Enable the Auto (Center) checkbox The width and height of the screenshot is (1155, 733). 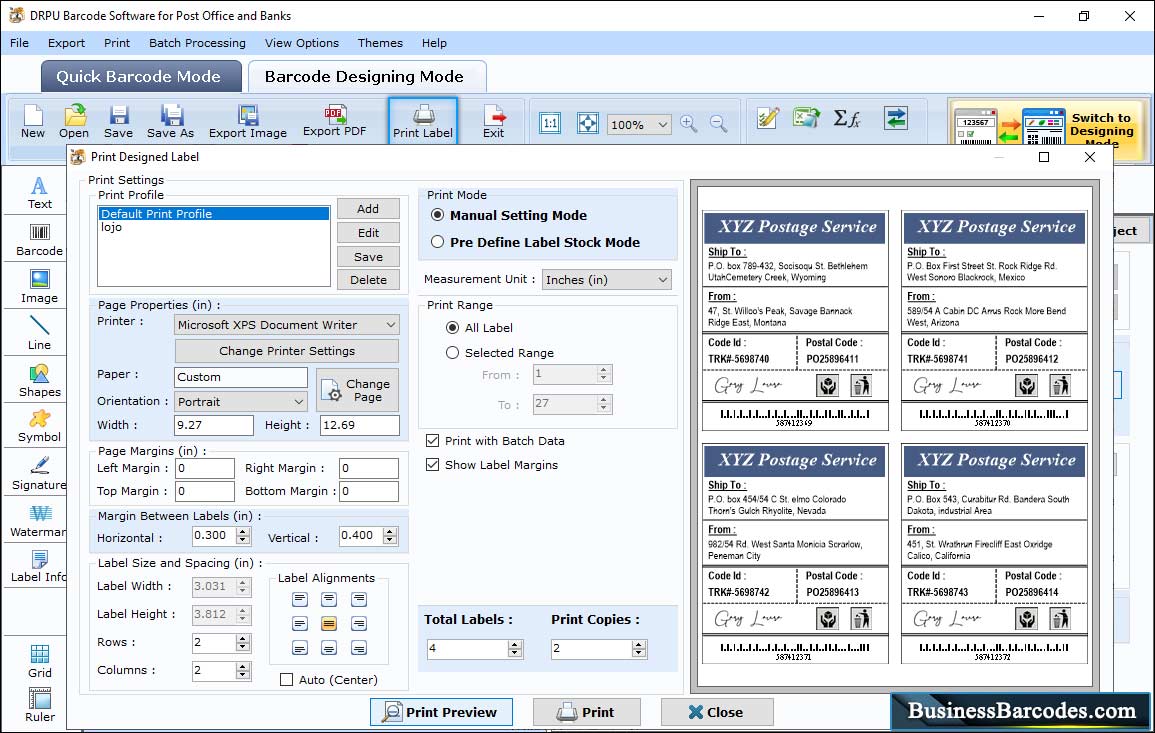click(287, 679)
